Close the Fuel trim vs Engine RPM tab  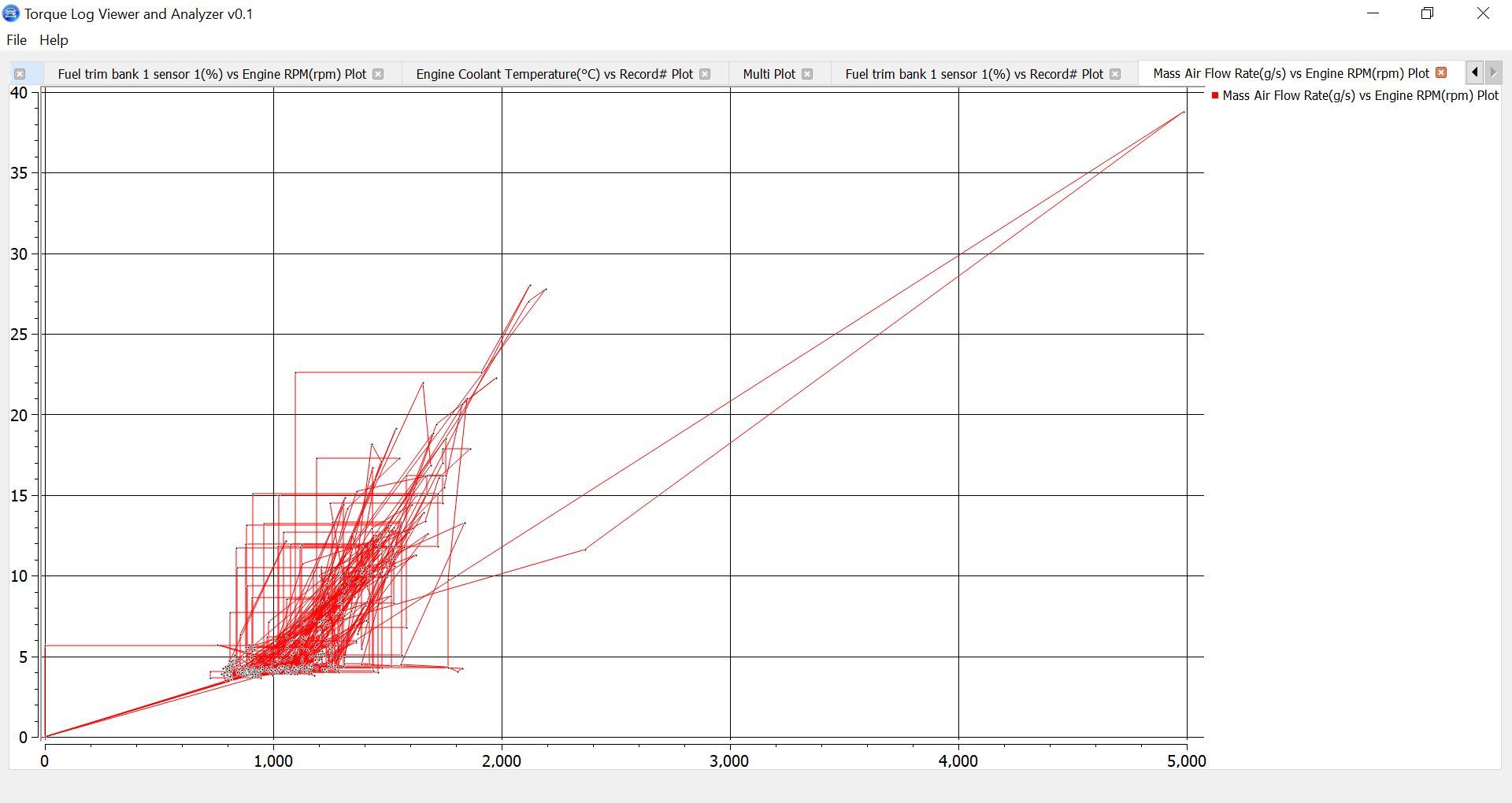pos(378,74)
